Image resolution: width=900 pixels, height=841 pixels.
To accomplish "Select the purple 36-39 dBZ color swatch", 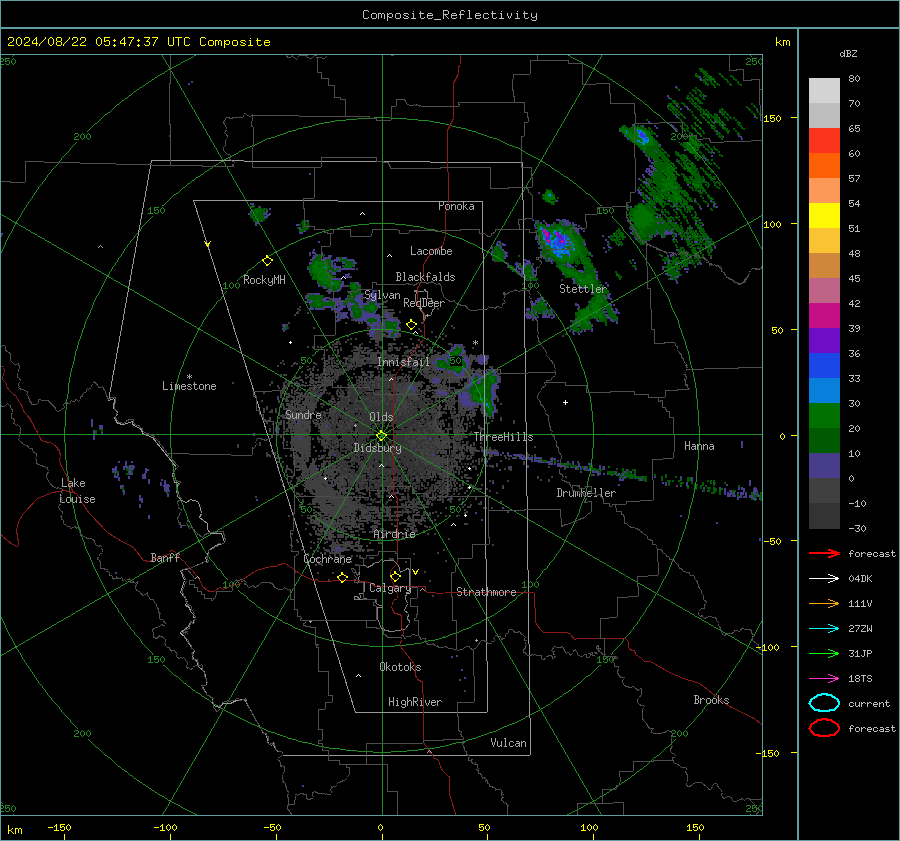I will 824,340.
